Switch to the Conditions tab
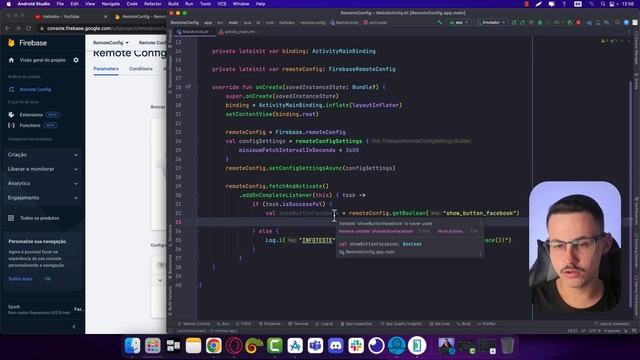Viewport: 640px width, 360px height. pyautogui.click(x=141, y=69)
